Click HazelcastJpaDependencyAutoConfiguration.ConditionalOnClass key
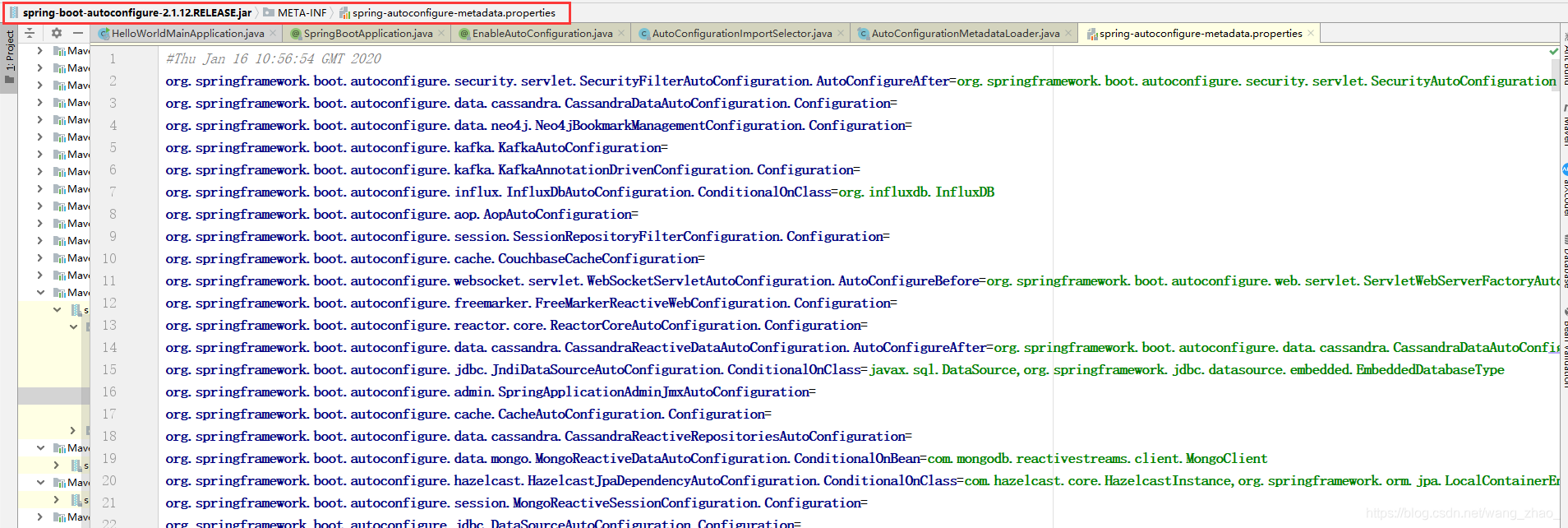Screen dimensions: 1568x528 [560, 480]
